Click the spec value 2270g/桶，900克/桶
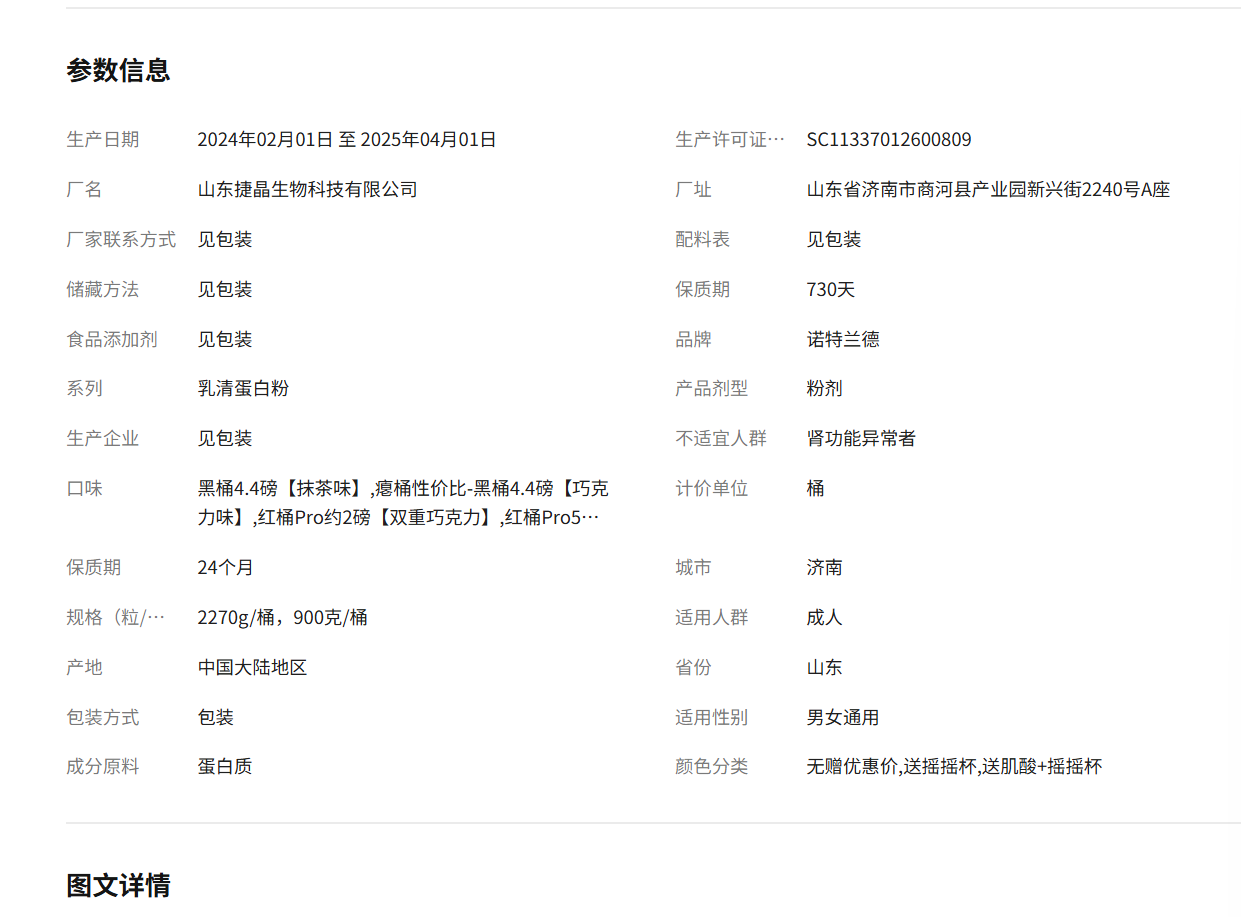The height and width of the screenshot is (917, 1241). tap(282, 618)
